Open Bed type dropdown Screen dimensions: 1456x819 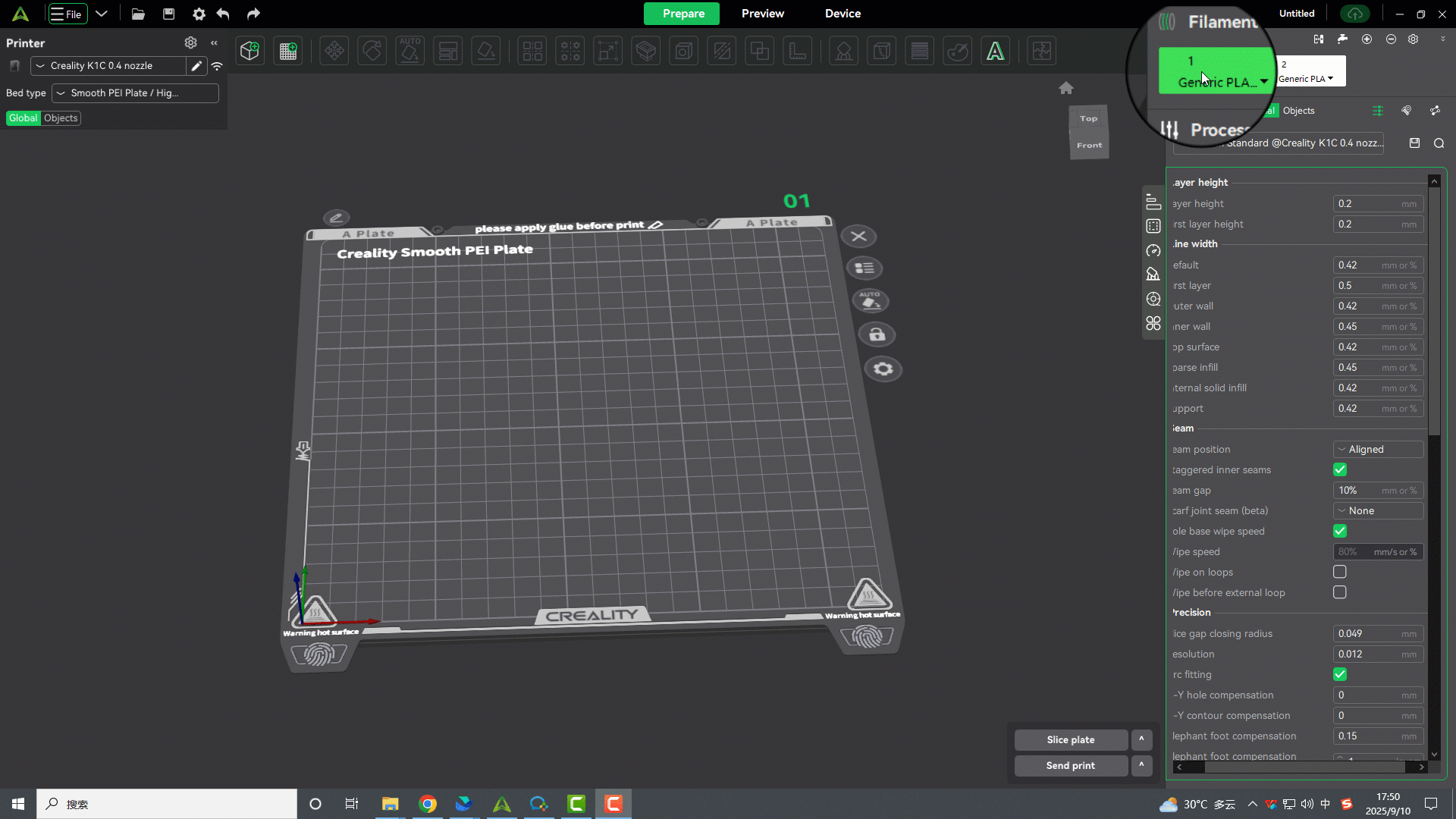[x=135, y=93]
